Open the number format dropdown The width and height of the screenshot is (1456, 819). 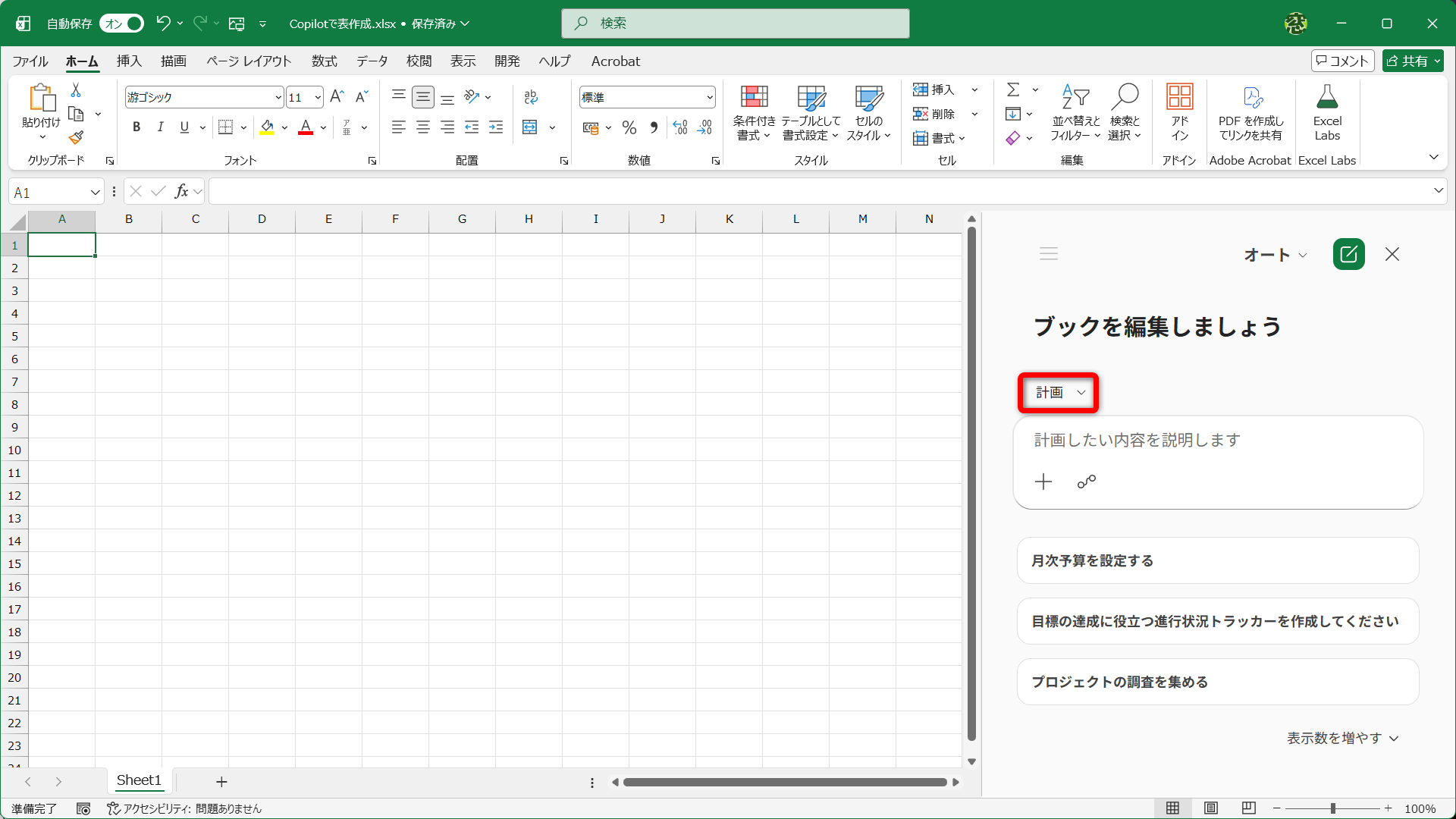[x=710, y=97]
